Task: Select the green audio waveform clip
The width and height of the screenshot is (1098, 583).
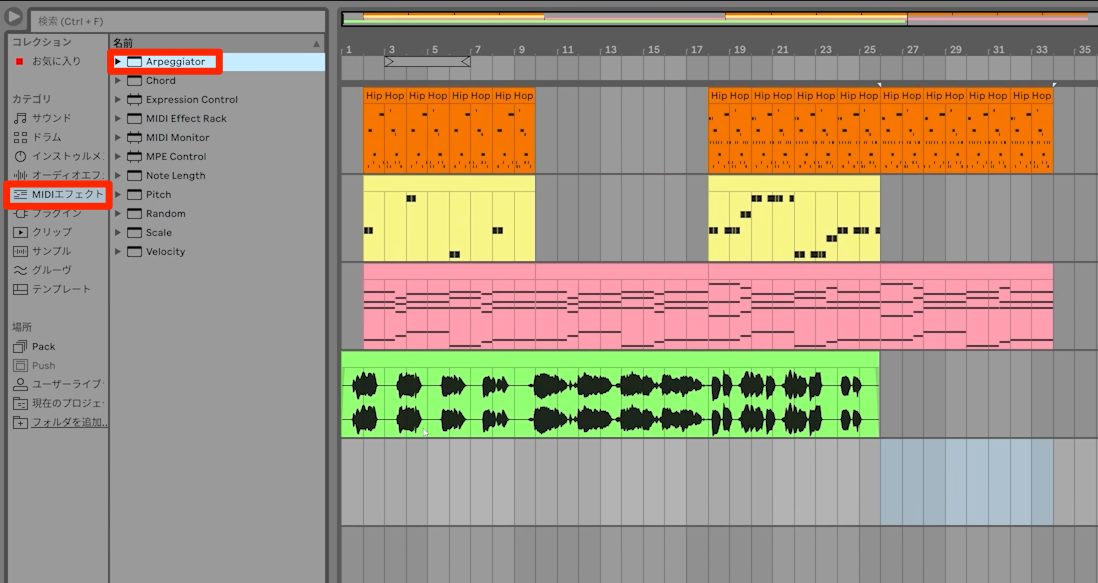Action: (x=610, y=395)
